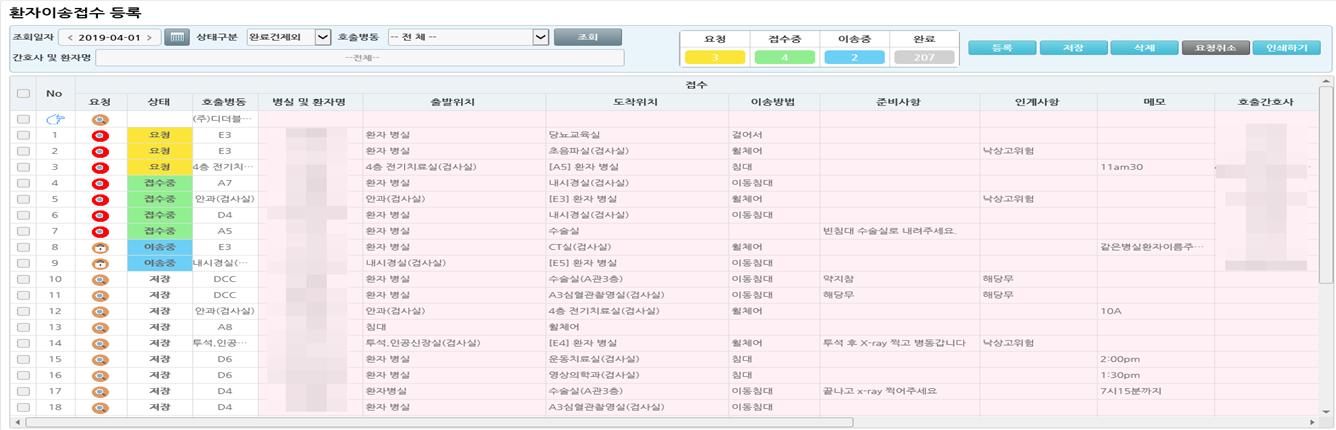Click the magnifier icon in the blank top row
This screenshot has width=1336, height=430.
100,120
